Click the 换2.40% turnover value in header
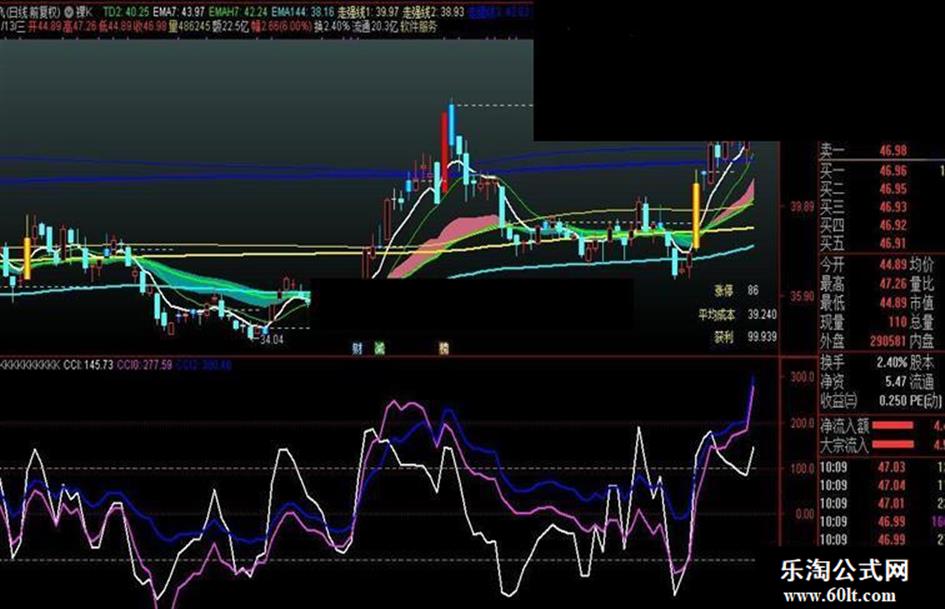945x609 pixels. (331, 27)
